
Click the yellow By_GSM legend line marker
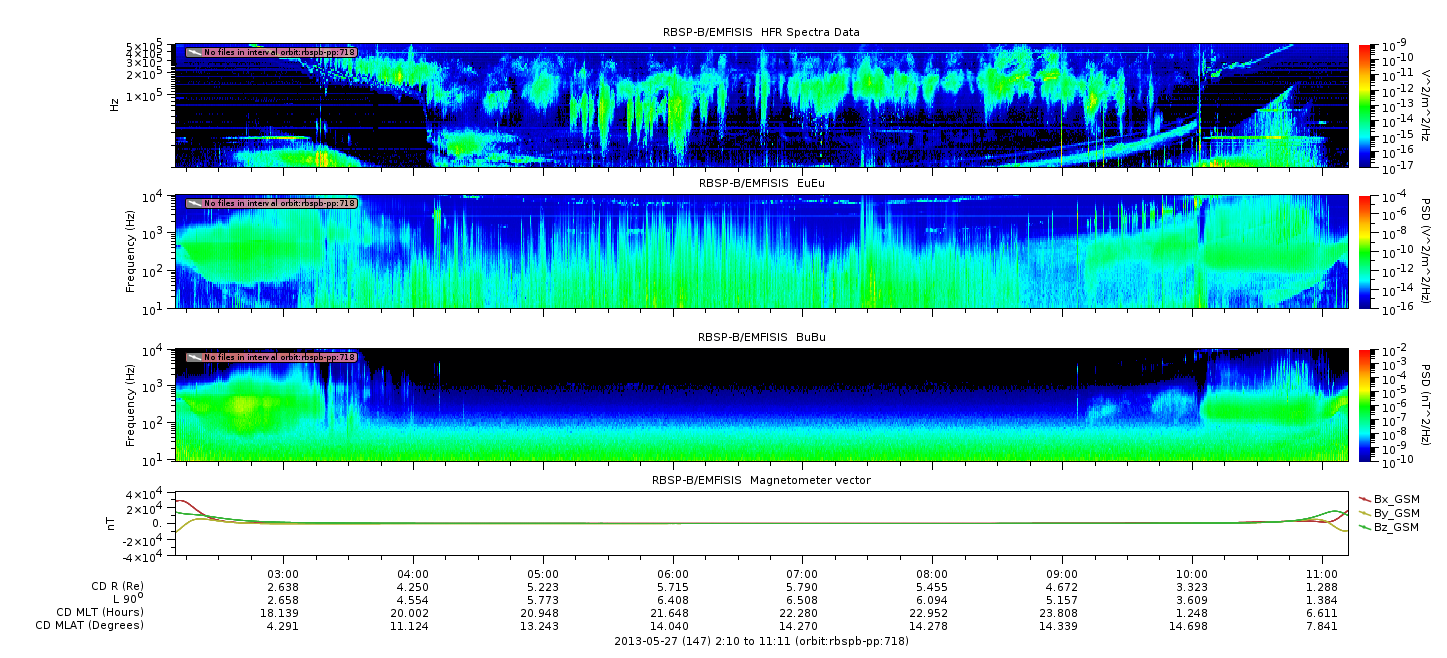[1365, 513]
